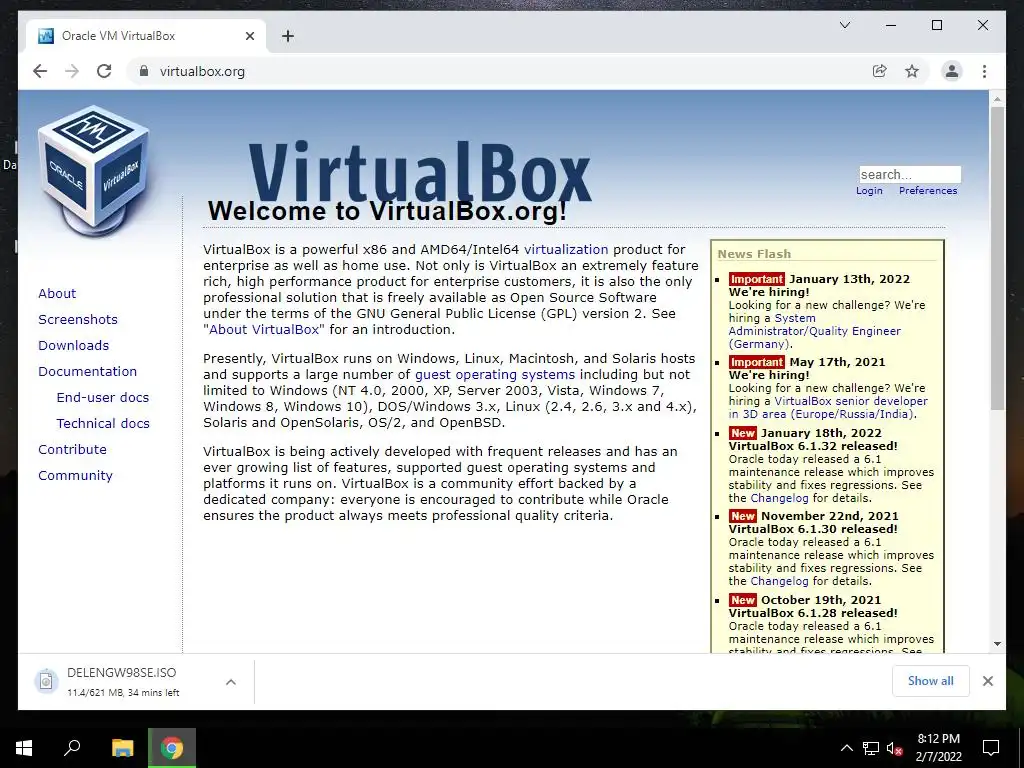Click network icon in system tray
Image resolution: width=1024 pixels, height=768 pixels.
(871, 748)
